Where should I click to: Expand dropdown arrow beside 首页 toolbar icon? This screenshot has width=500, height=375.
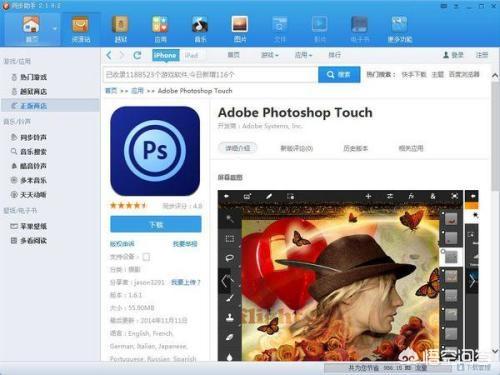[55, 29]
